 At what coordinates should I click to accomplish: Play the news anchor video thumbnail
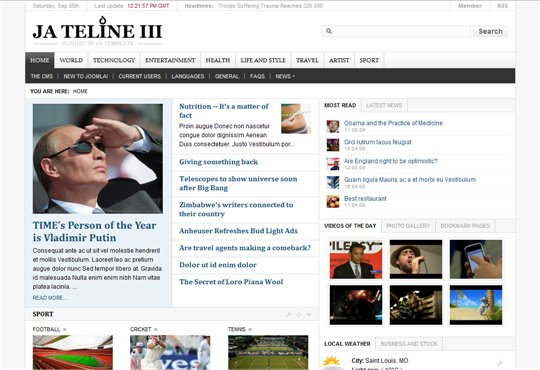pos(356,259)
